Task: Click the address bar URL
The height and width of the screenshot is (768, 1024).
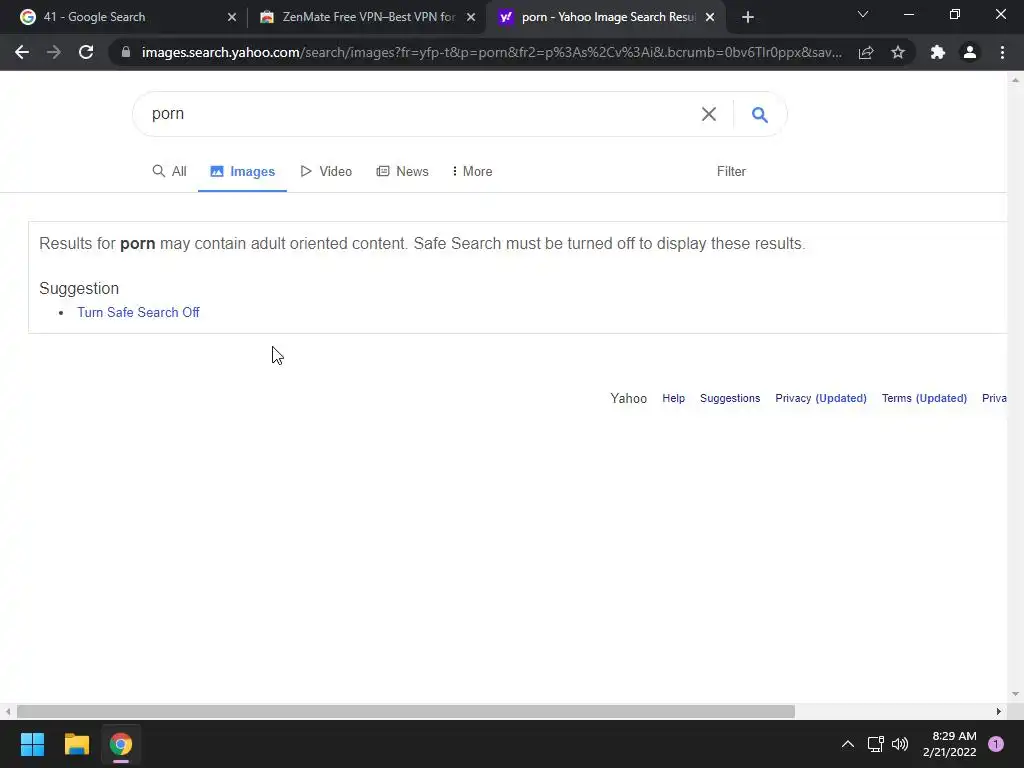Action: [x=491, y=52]
